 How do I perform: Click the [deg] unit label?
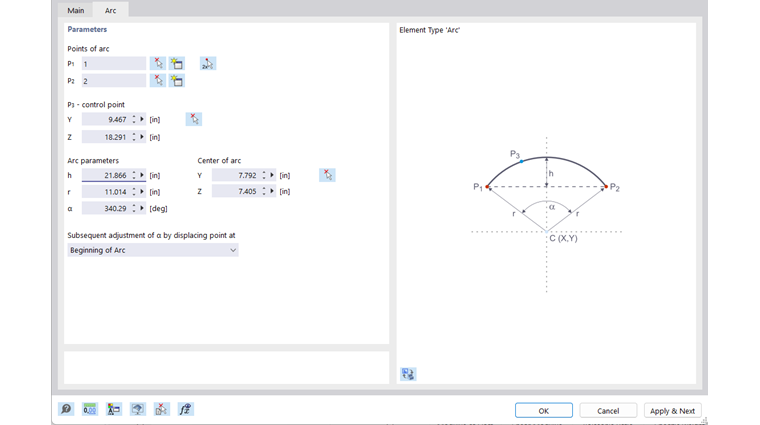point(158,208)
